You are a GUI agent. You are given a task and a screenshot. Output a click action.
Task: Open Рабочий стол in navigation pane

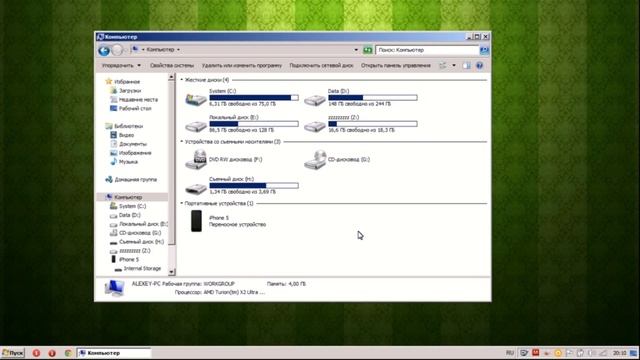pos(131,108)
